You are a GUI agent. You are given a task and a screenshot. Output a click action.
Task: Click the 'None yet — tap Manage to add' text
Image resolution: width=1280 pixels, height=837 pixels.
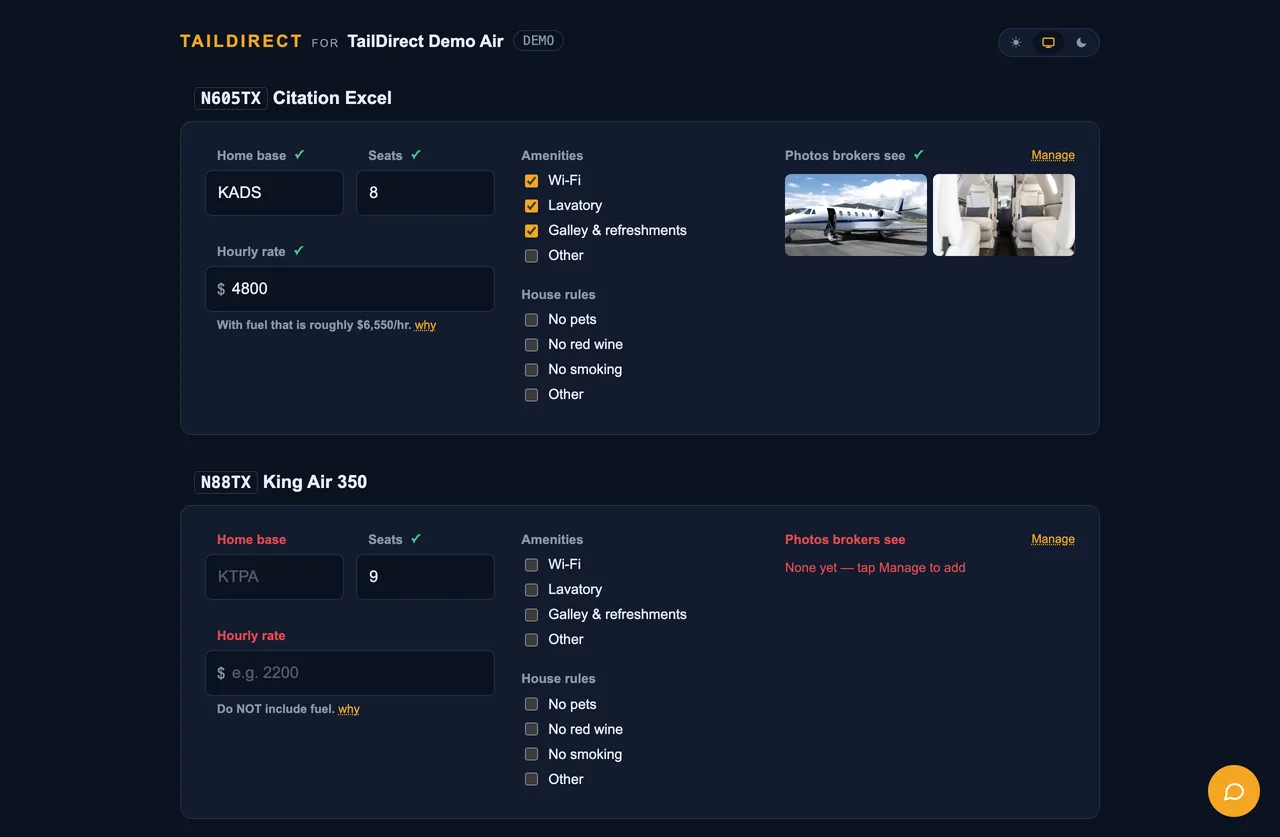click(x=875, y=568)
